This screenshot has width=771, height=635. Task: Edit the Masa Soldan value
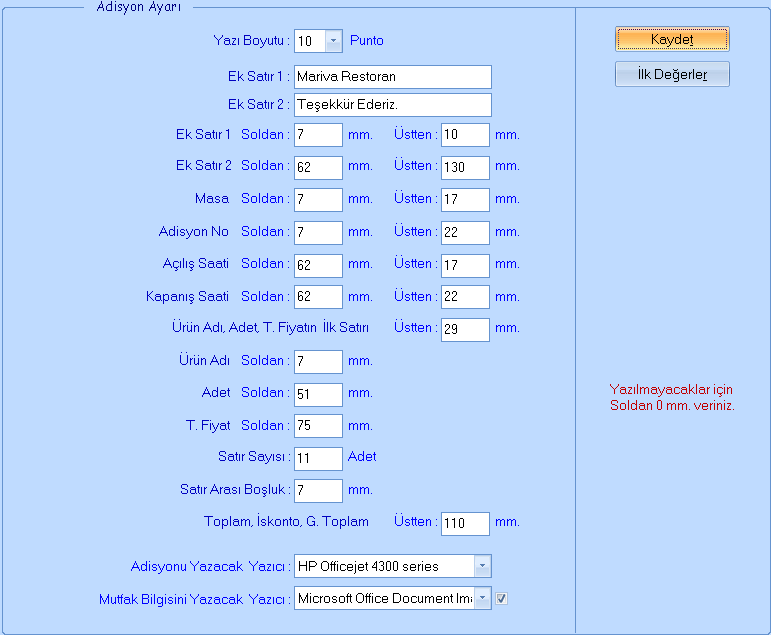(x=318, y=200)
